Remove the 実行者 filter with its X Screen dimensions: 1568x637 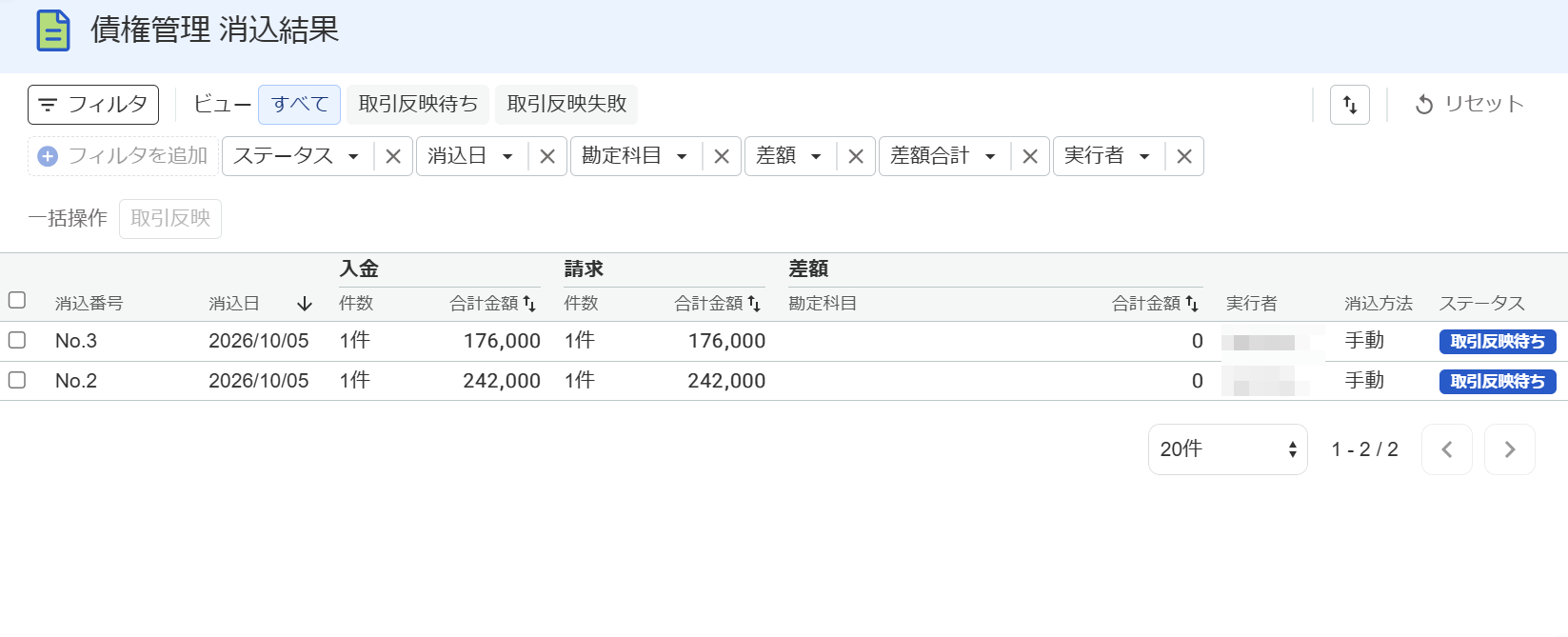(1184, 156)
